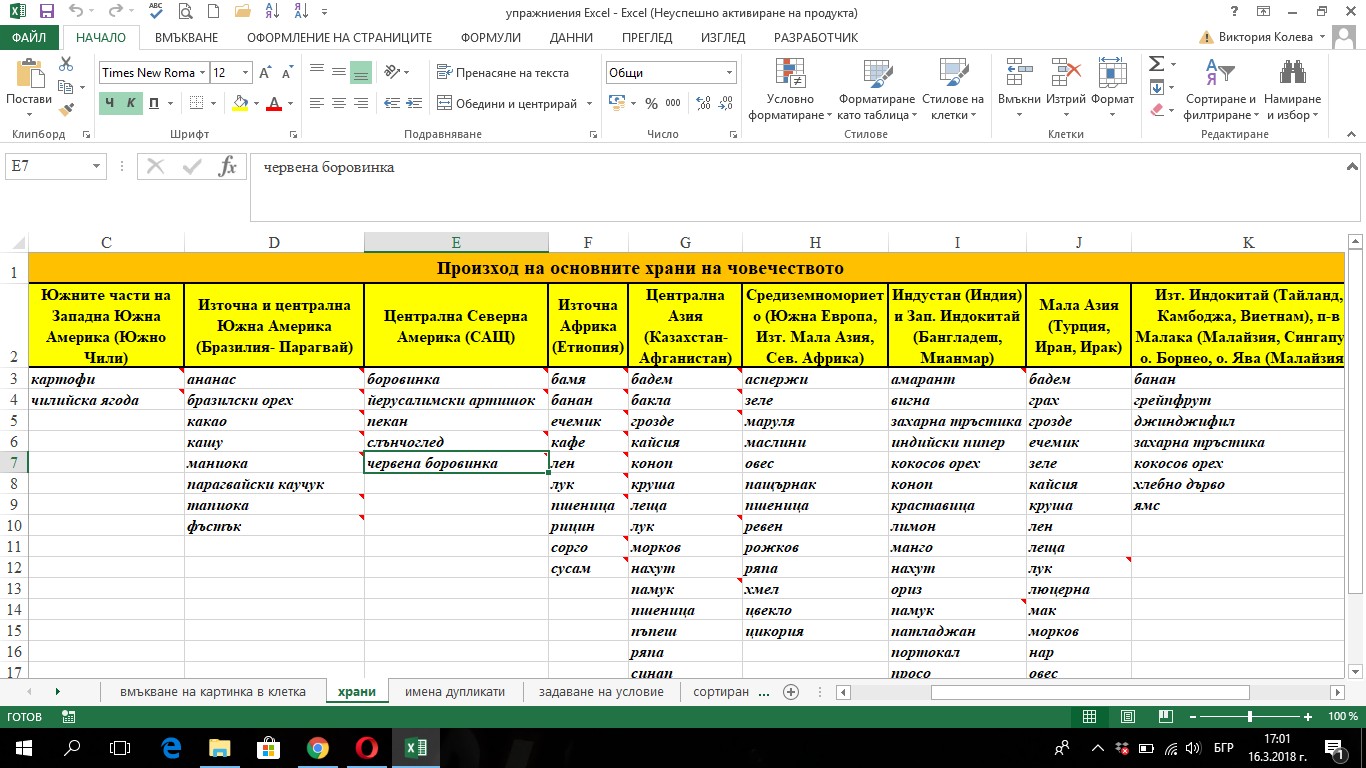Copy the selected cell
Screen dimensions: 1366x768
click(x=67, y=87)
